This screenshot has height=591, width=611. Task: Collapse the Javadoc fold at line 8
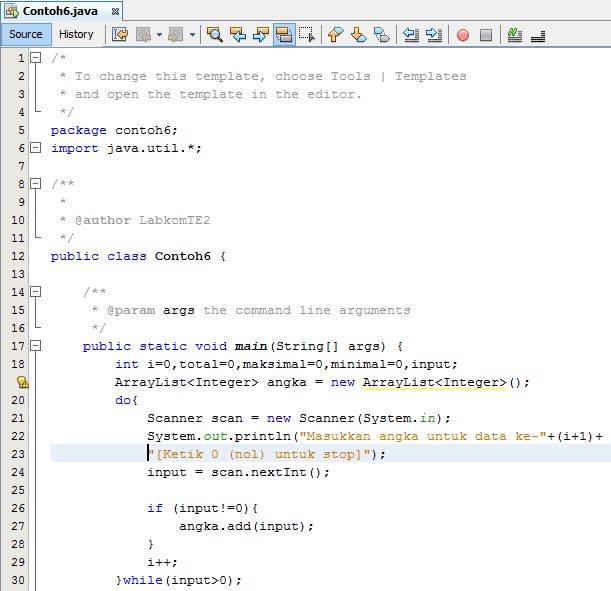tap(36, 184)
